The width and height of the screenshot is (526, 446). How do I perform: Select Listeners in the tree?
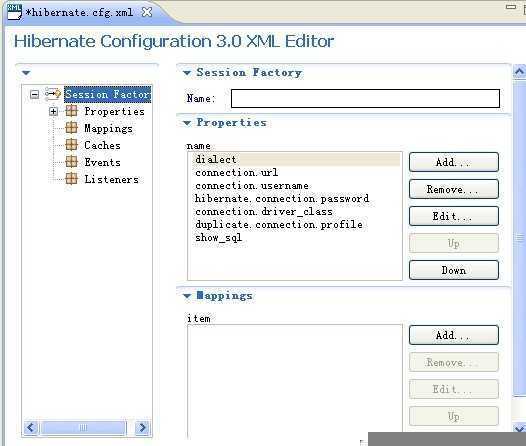[111, 179]
